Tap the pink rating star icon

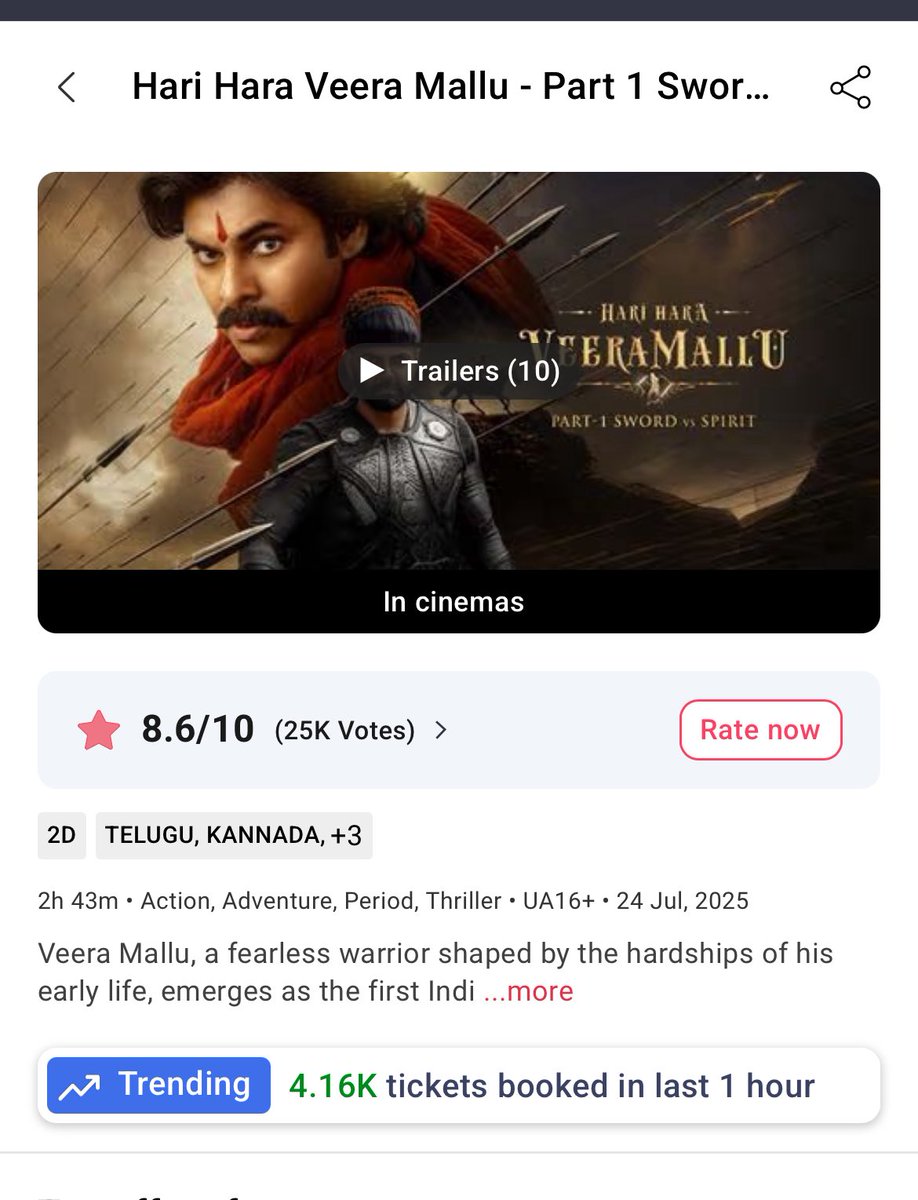pyautogui.click(x=99, y=730)
